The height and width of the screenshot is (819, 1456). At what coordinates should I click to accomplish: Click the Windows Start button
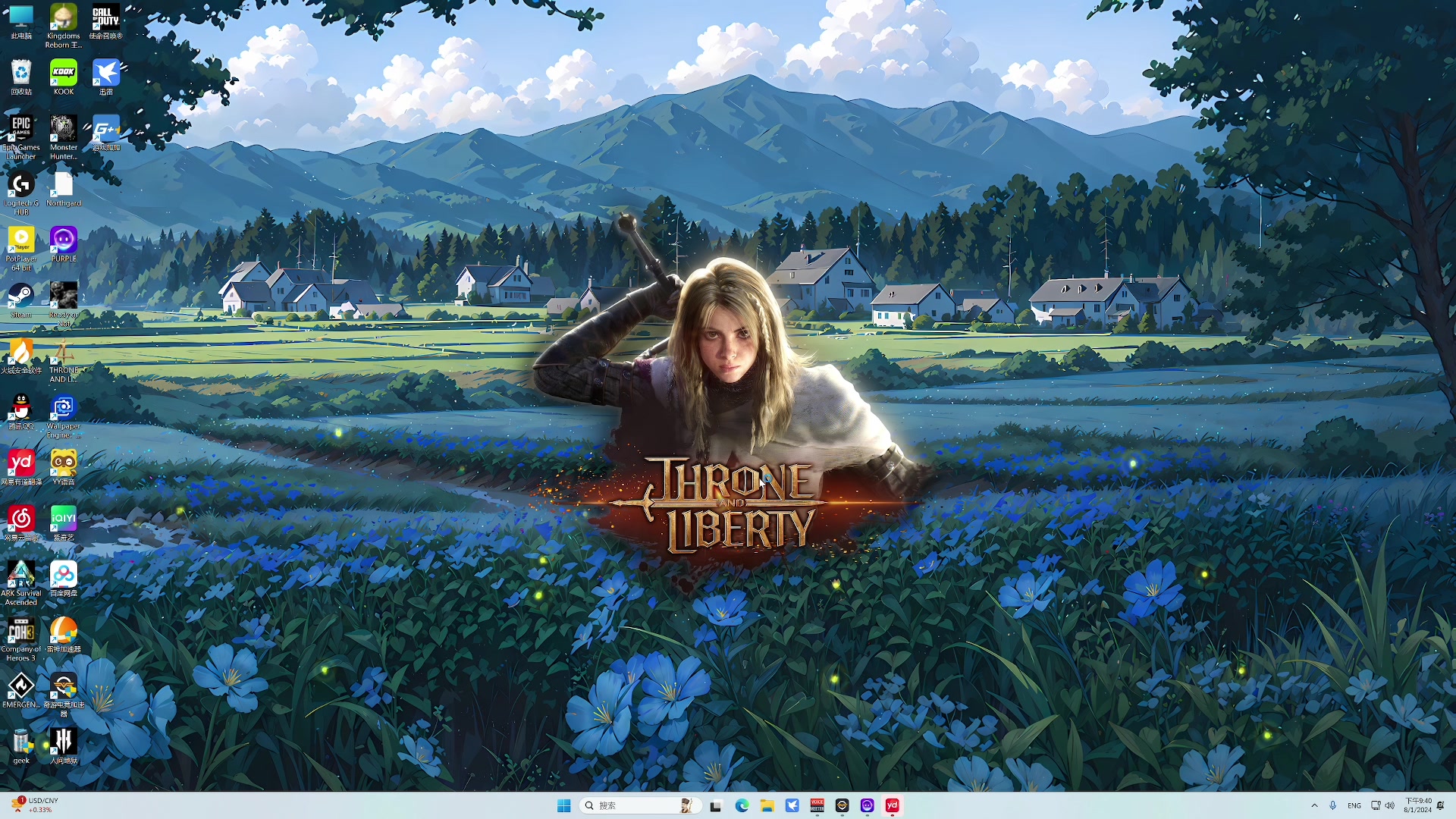coord(563,805)
